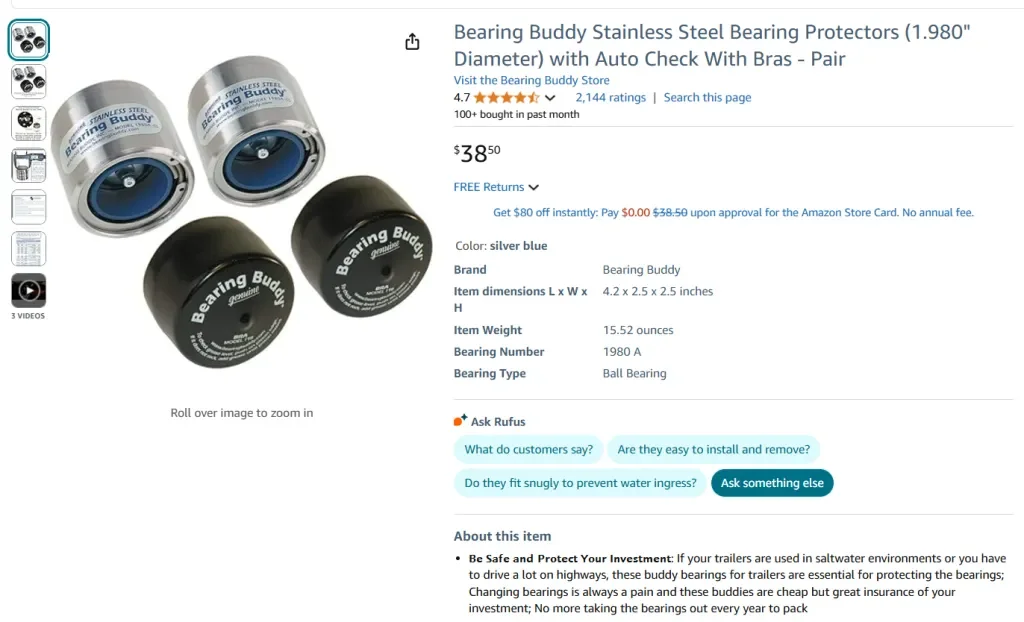Show the sixth thumbnail with sizing chart

(28, 248)
